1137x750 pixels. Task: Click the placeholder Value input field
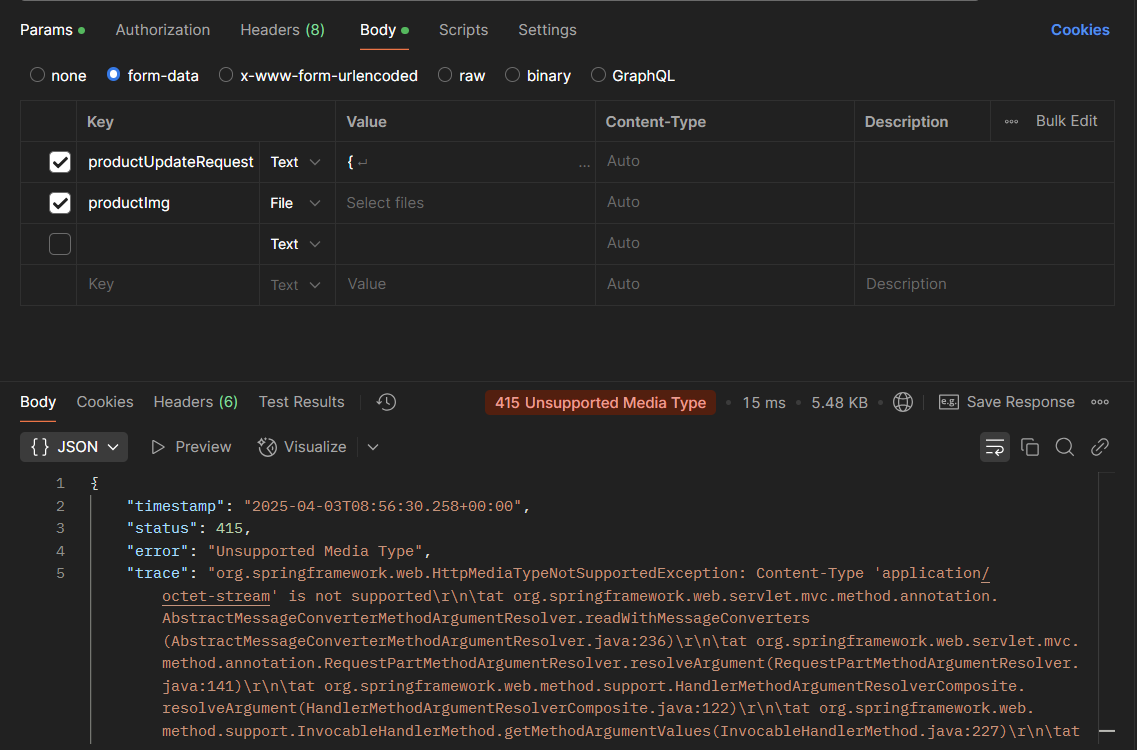(466, 284)
